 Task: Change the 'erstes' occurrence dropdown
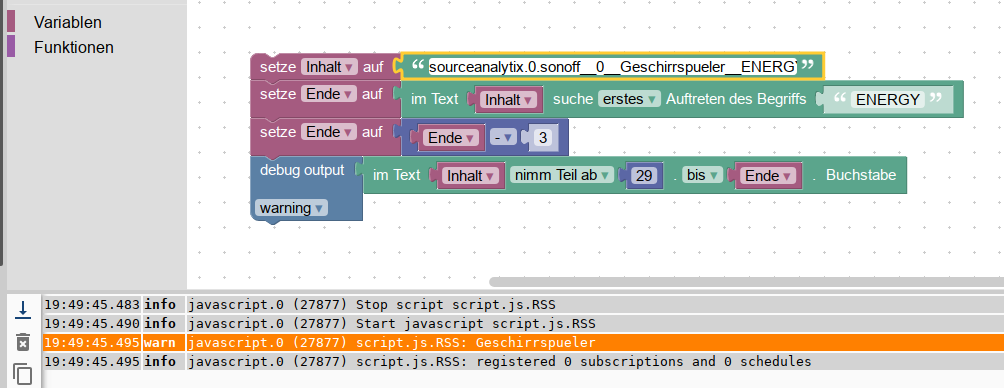click(x=629, y=99)
